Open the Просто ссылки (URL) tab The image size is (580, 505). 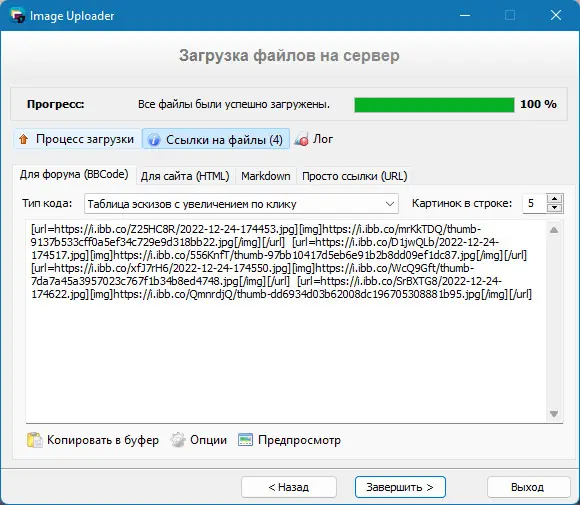[x=354, y=176]
